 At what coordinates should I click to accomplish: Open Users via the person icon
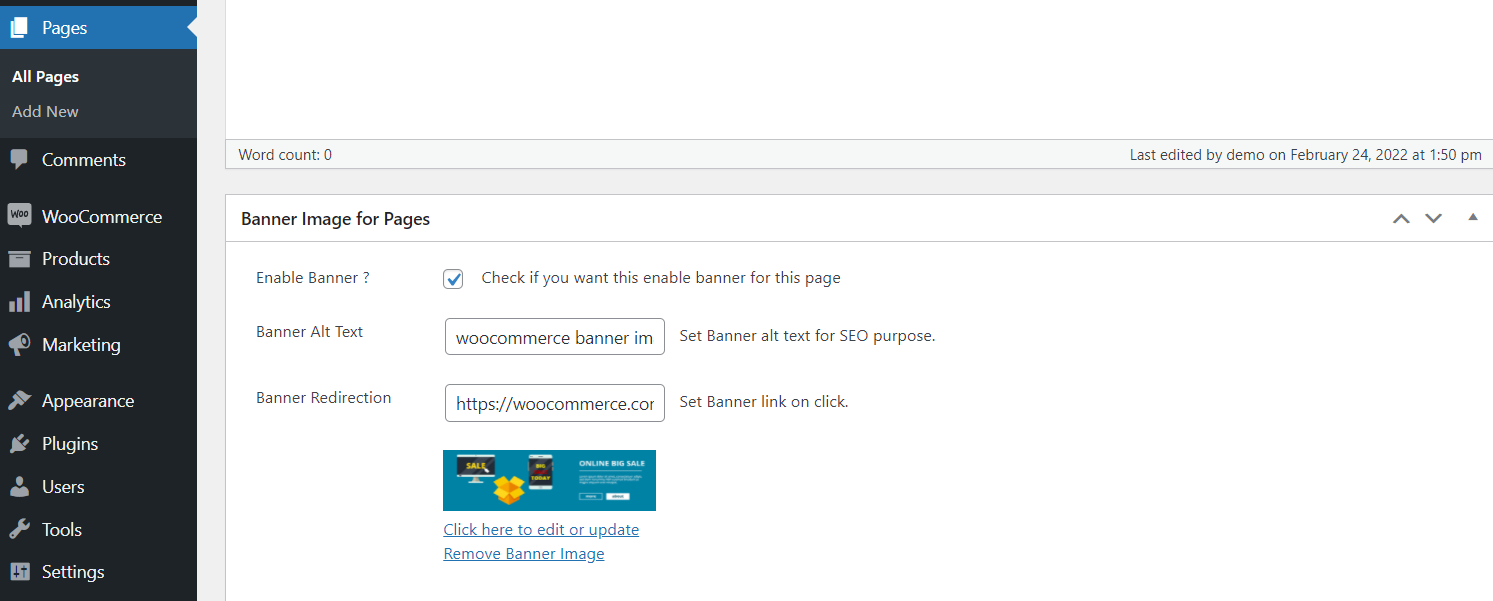click(x=20, y=486)
